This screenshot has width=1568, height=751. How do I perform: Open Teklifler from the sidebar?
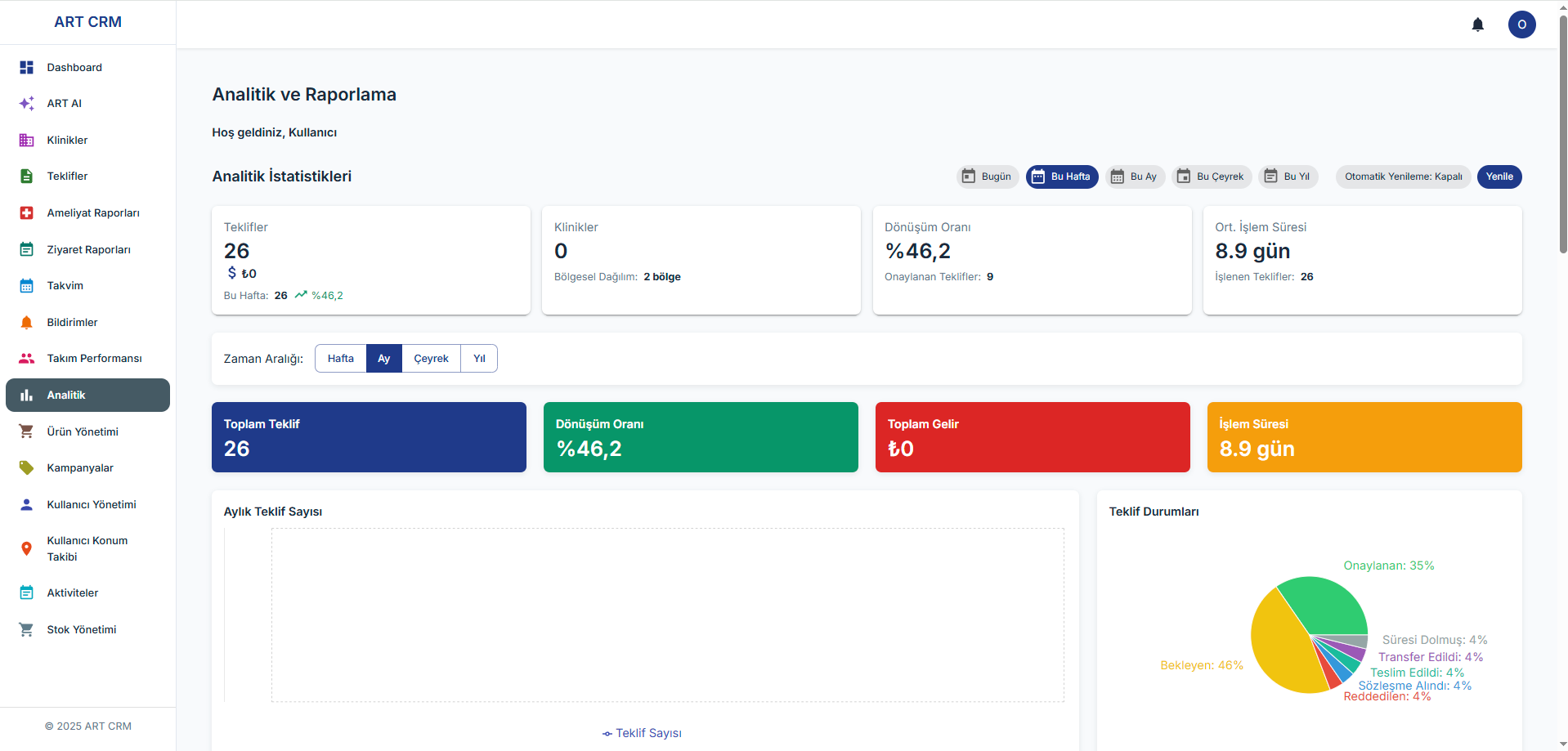[x=67, y=177]
